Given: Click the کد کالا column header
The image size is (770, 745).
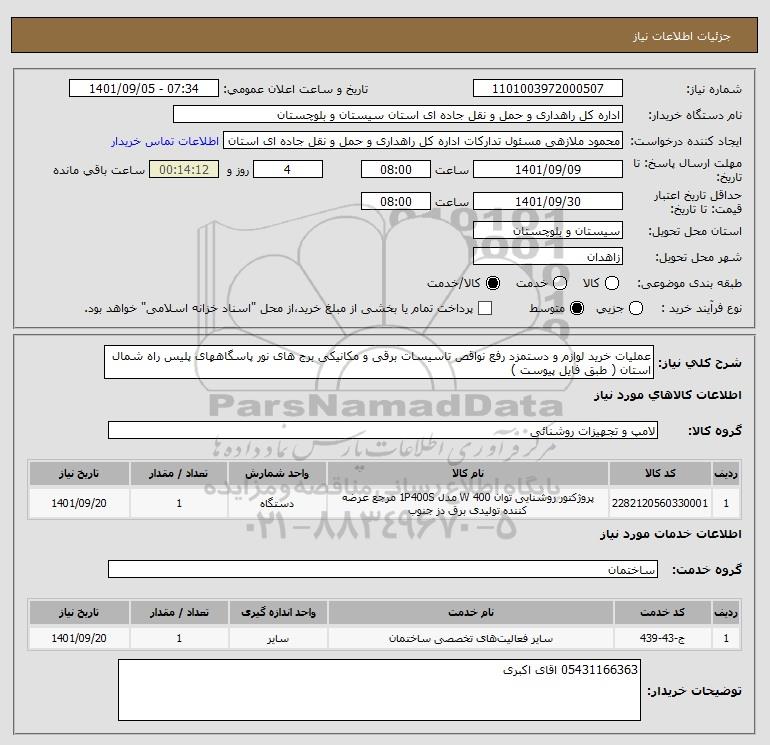Looking at the screenshot, I should pyautogui.click(x=660, y=473).
